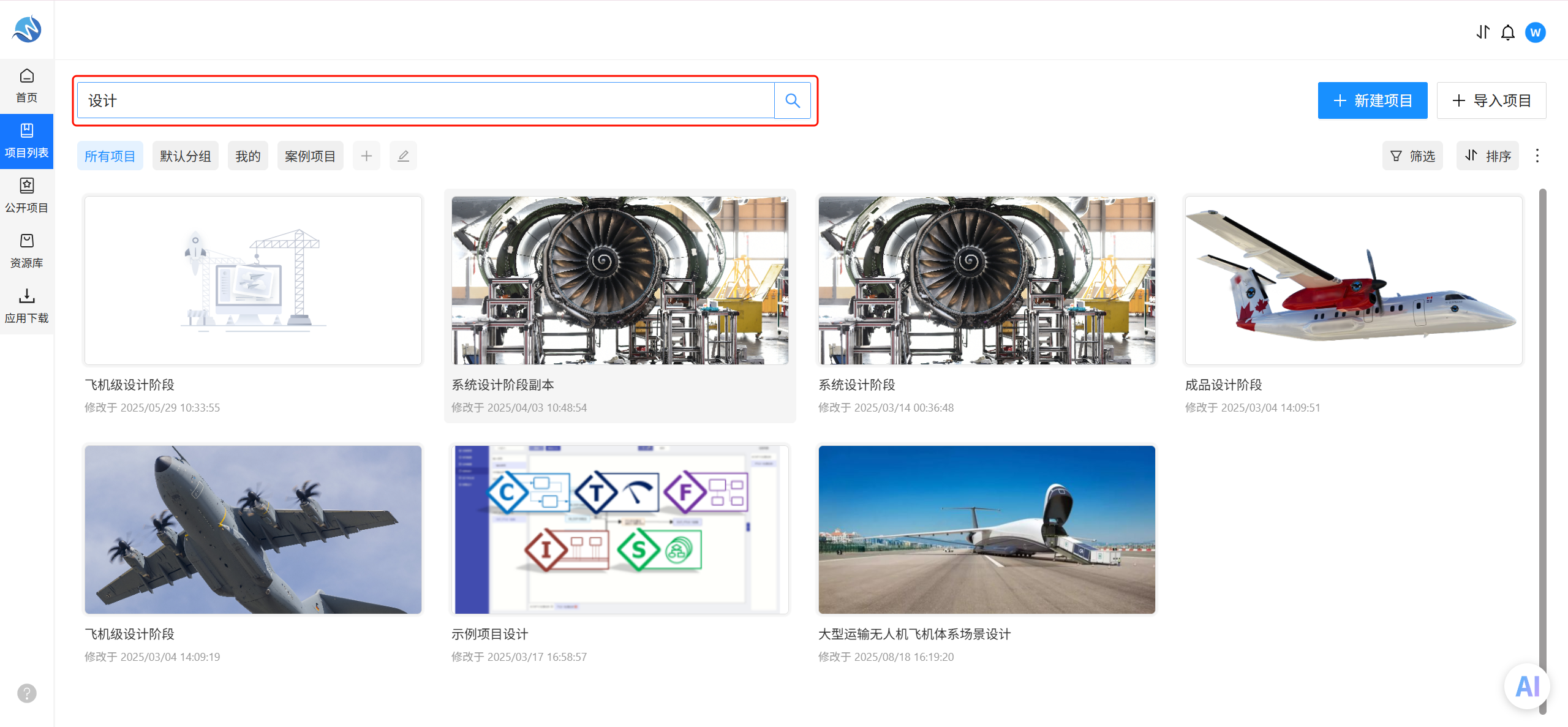
Task: Click the help question mark icon
Action: coord(27,693)
